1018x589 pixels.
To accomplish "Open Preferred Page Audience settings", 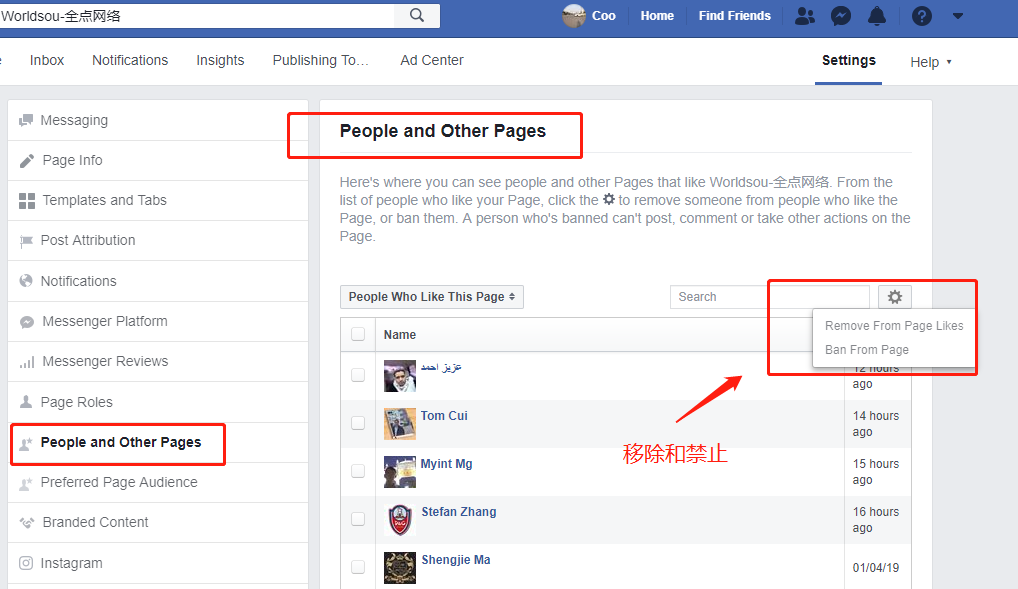I will [x=158, y=482].
